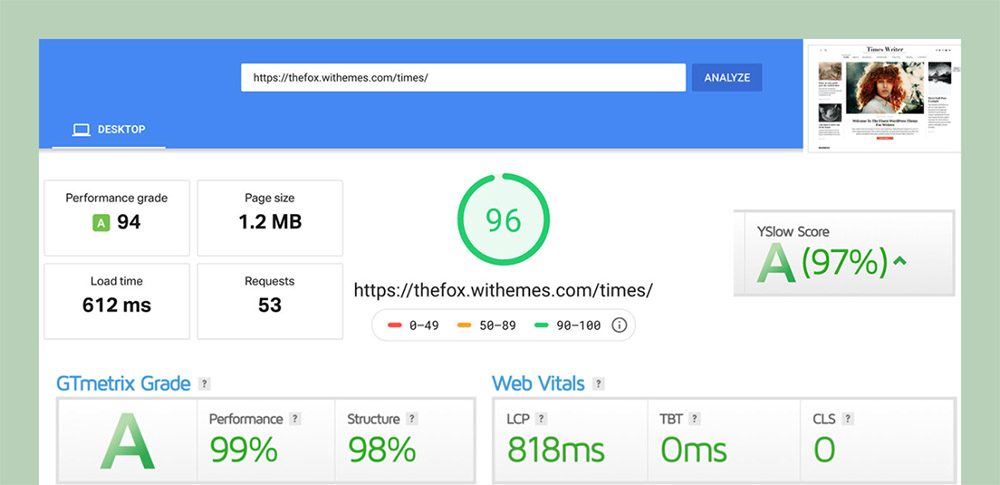Click the desktop monitor icon
This screenshot has height=485, width=1000.
(81, 130)
